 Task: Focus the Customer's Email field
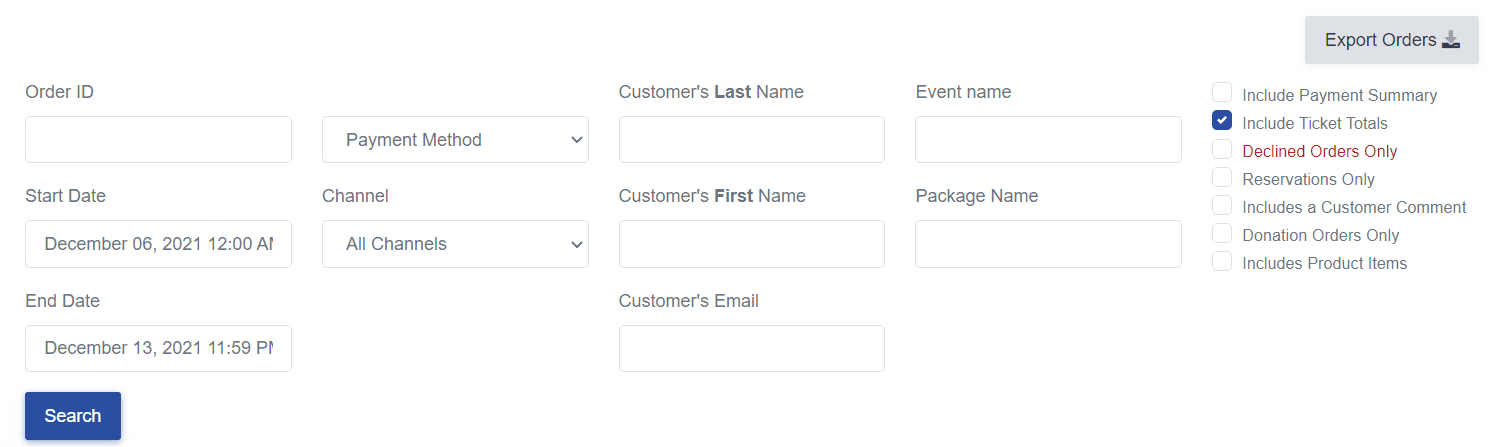751,348
